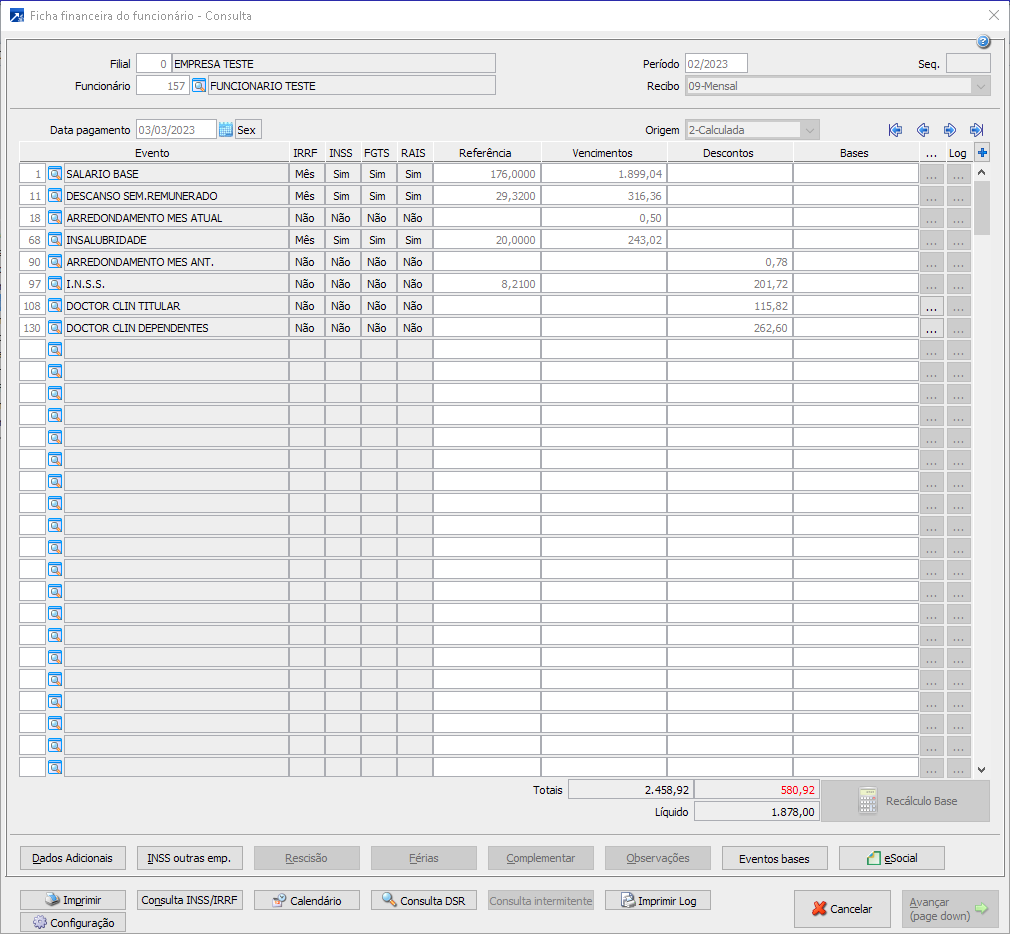This screenshot has width=1024, height=941.
Task: Click the scrollbar down arrow of events grid
Action: pyautogui.click(x=981, y=769)
